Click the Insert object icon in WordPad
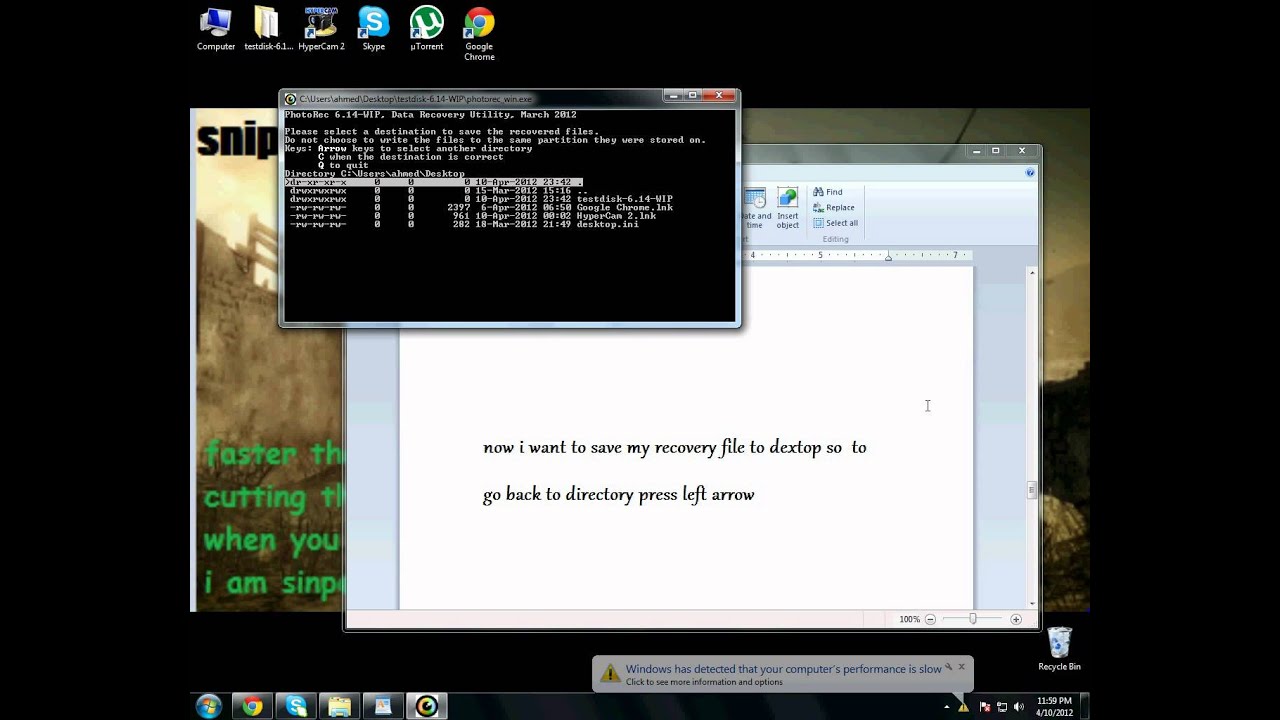1280x720 pixels. point(788,209)
